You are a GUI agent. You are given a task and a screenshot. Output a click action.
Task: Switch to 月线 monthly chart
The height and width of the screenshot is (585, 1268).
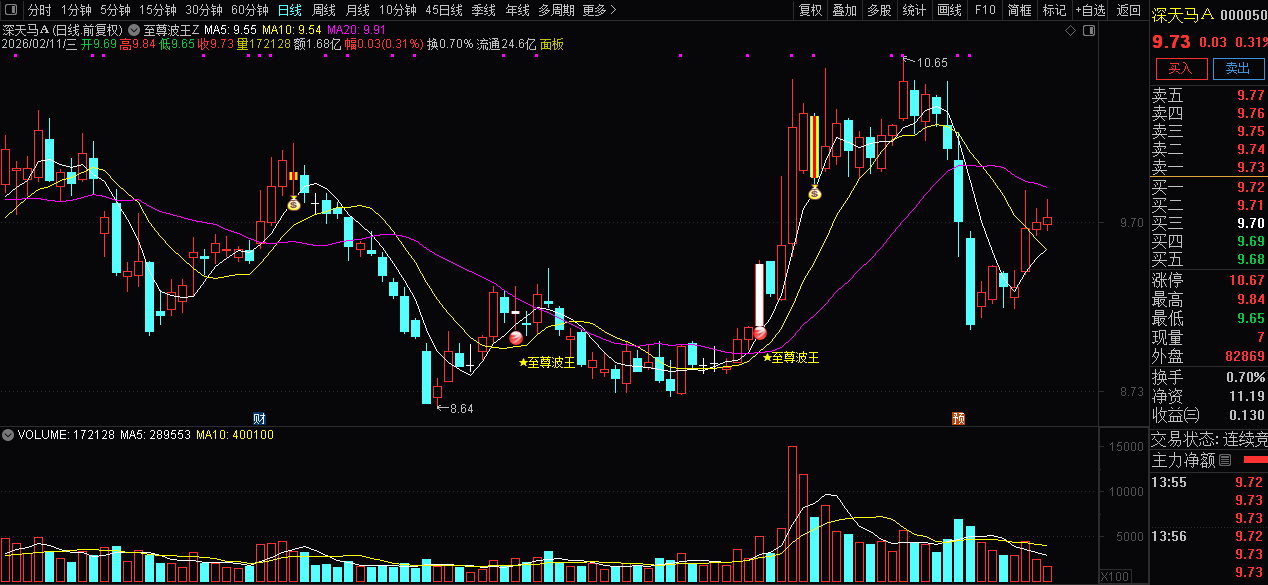pyautogui.click(x=358, y=10)
